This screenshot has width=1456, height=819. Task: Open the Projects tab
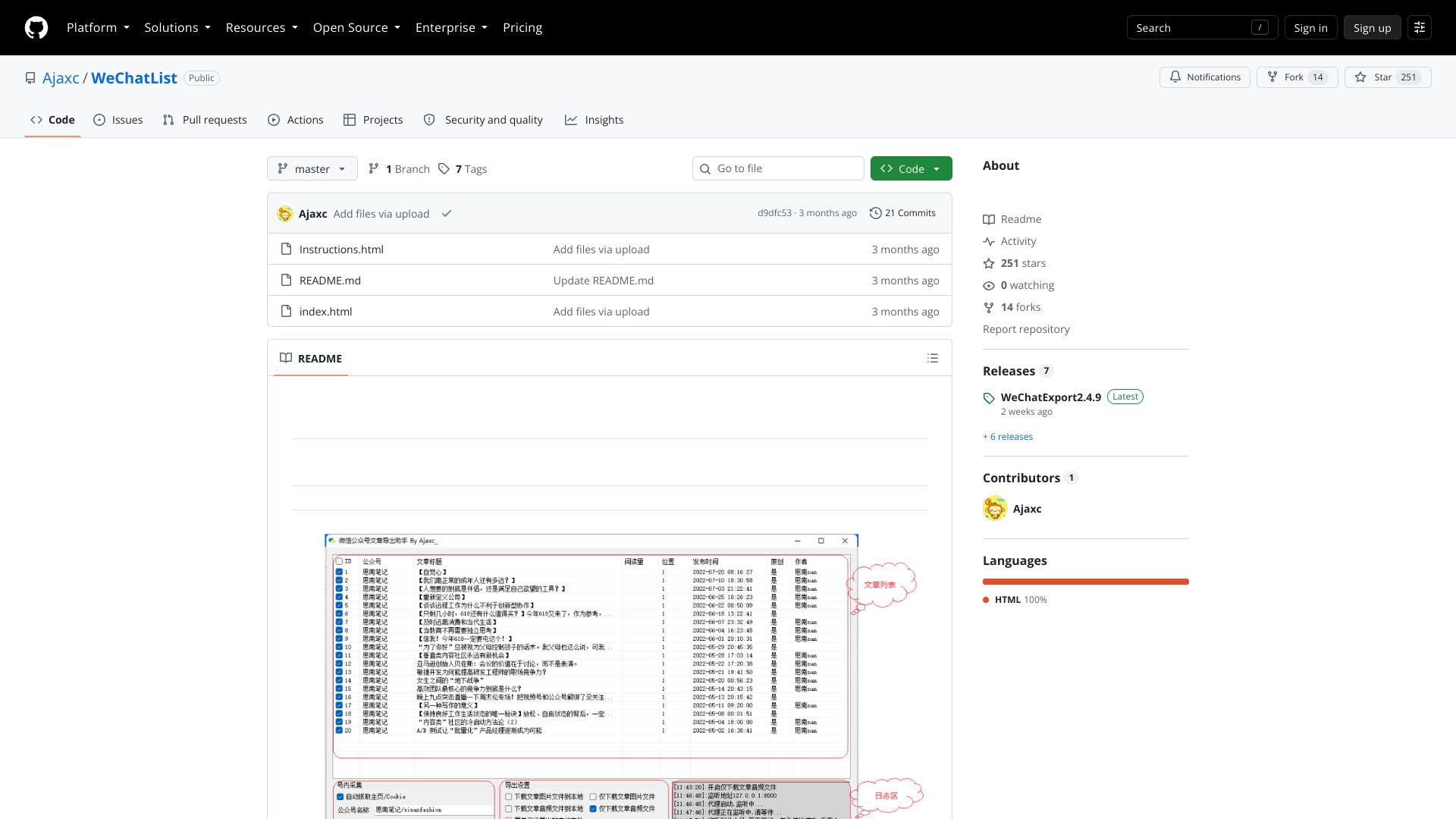(x=373, y=120)
